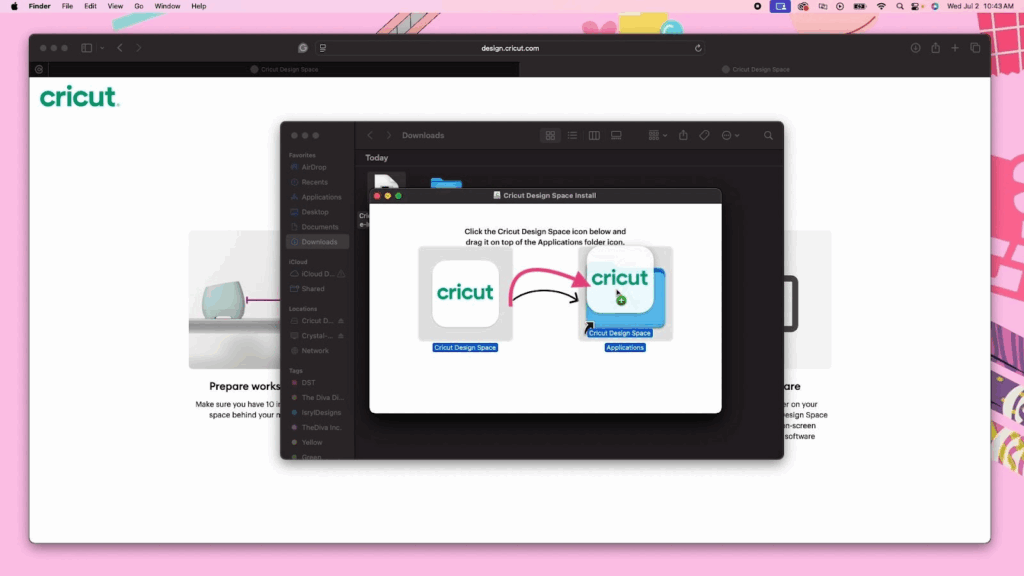
Task: Open the Finder group-by dropdown
Action: pyautogui.click(x=658, y=135)
